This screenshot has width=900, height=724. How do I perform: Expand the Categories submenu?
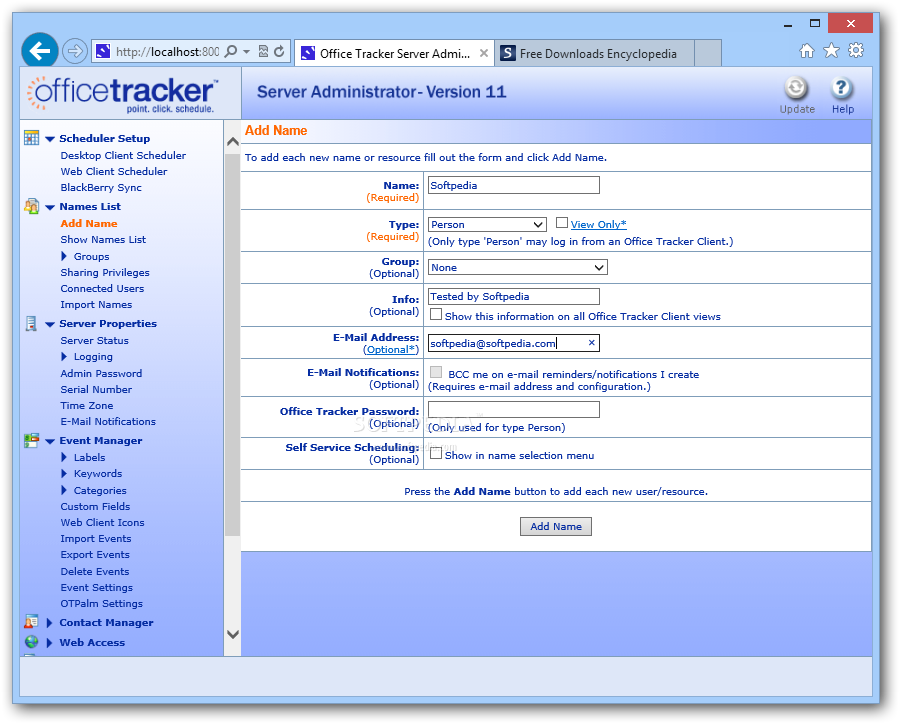pos(64,490)
